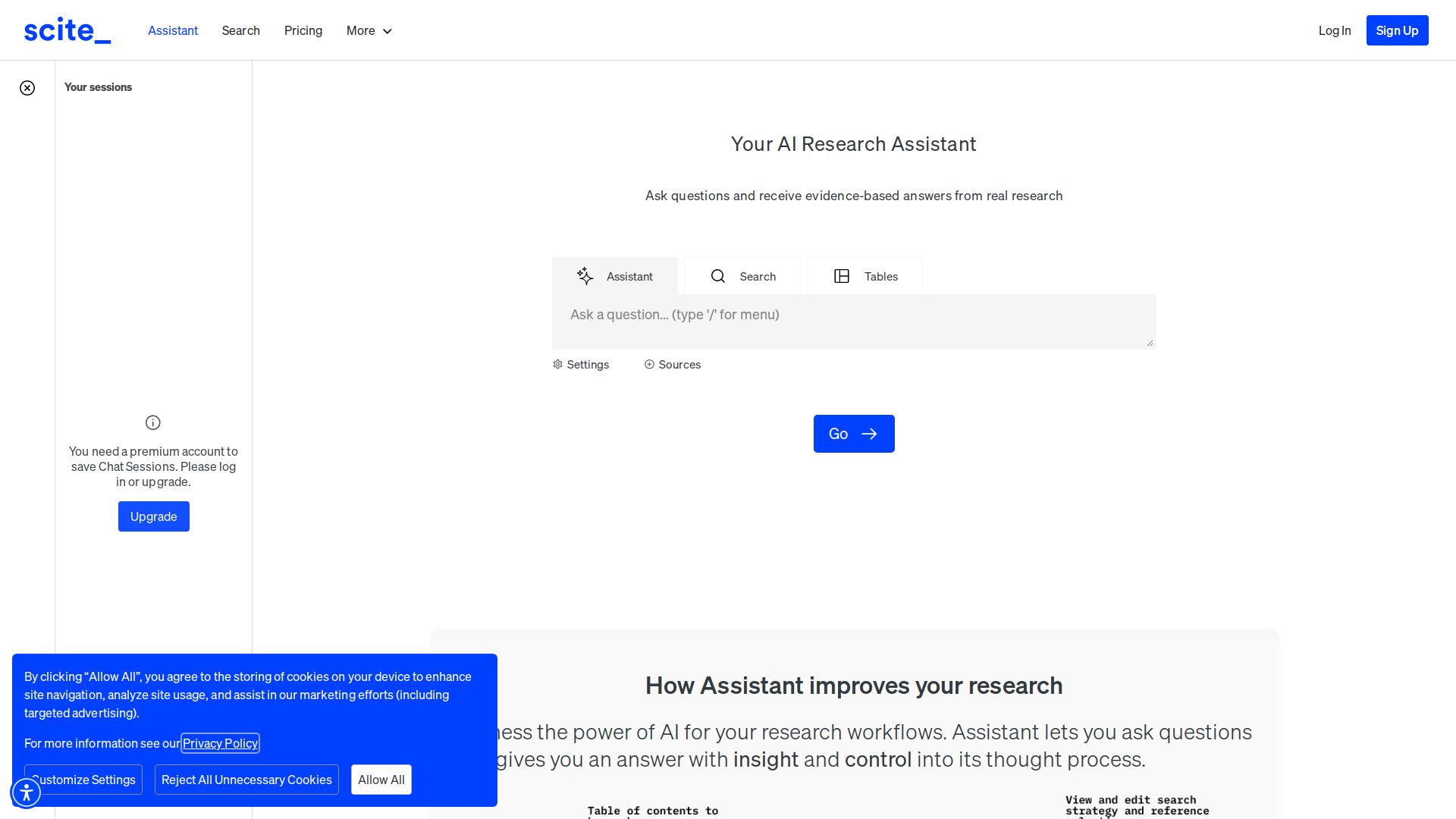Open the Privacy Policy link
This screenshot has height=819, width=1456.
point(220,743)
